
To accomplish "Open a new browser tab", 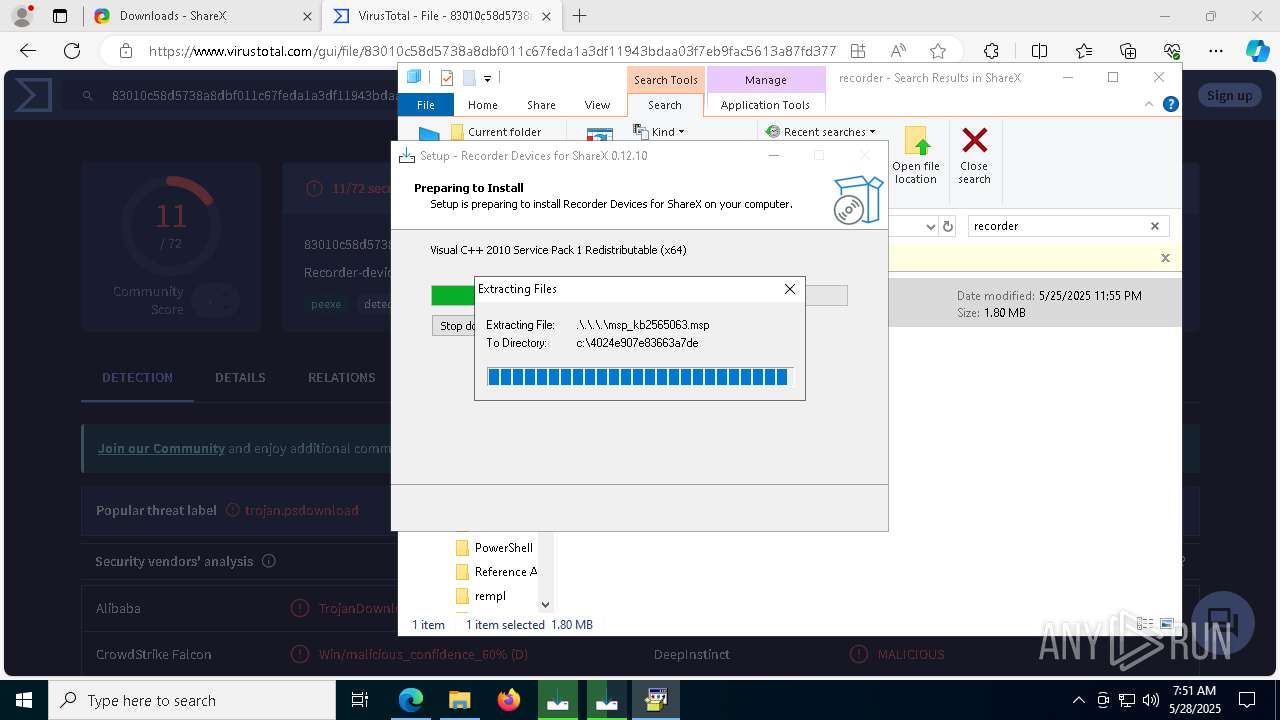I will click(x=580, y=15).
